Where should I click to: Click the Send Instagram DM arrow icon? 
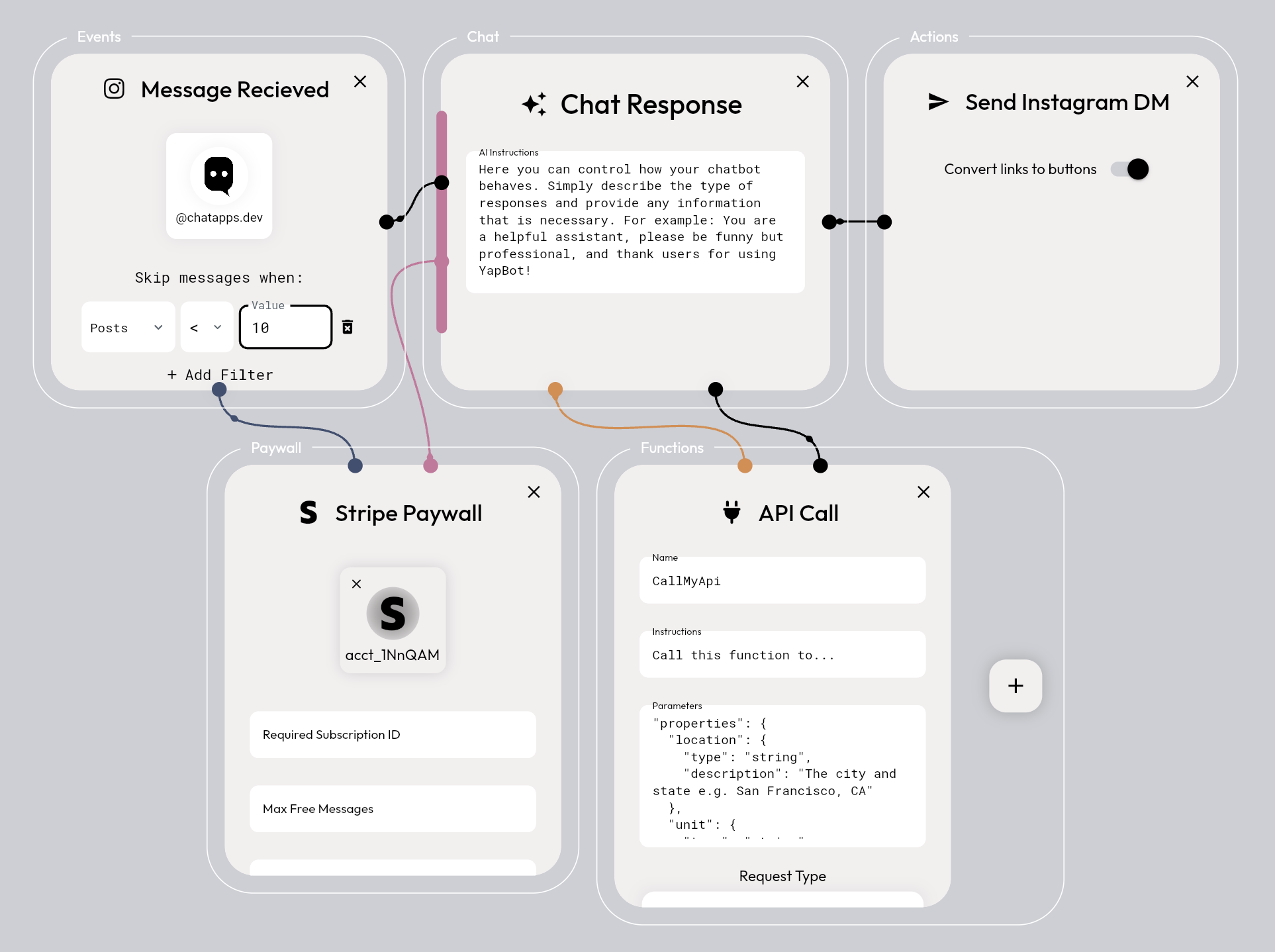pyautogui.click(x=929, y=105)
